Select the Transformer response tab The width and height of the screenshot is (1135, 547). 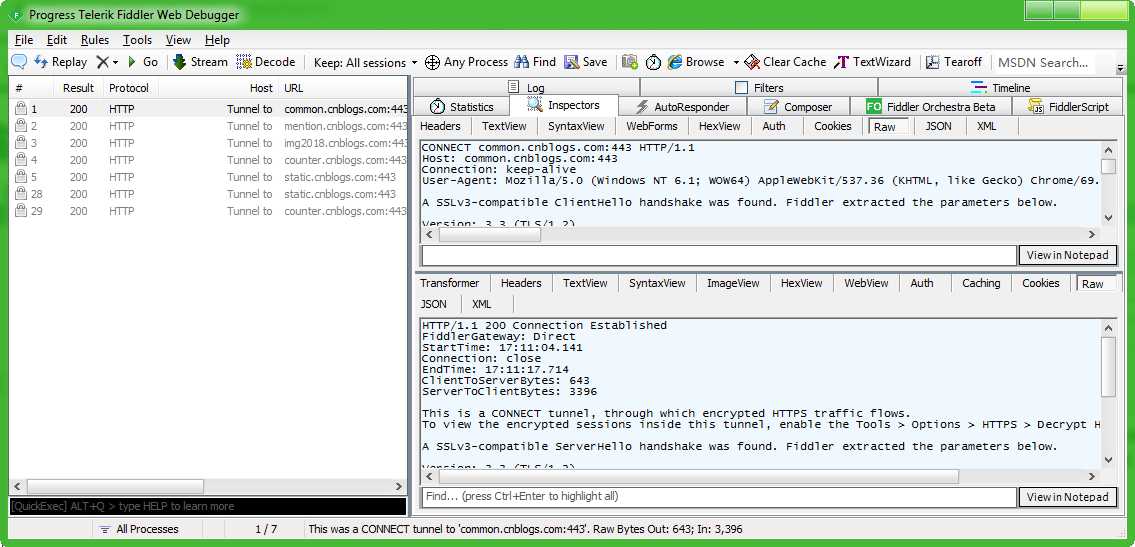coord(450,283)
